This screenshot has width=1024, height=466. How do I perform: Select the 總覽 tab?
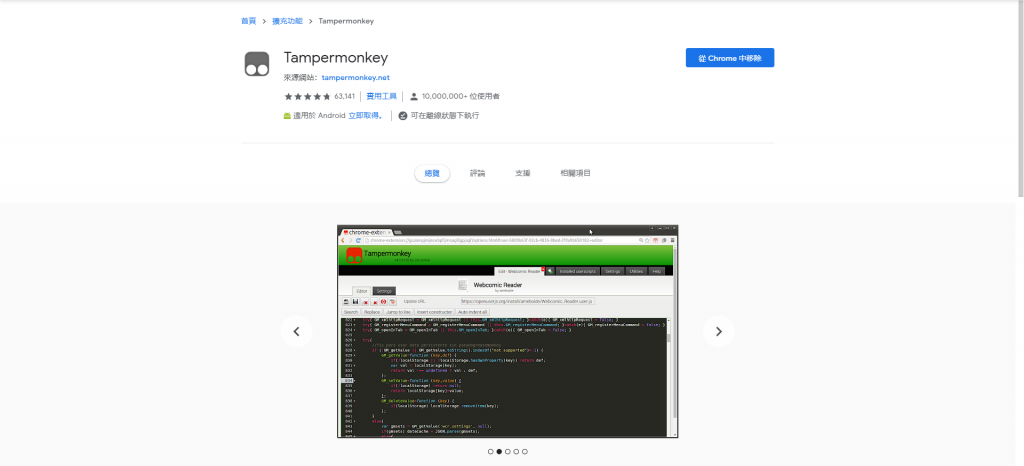432,174
